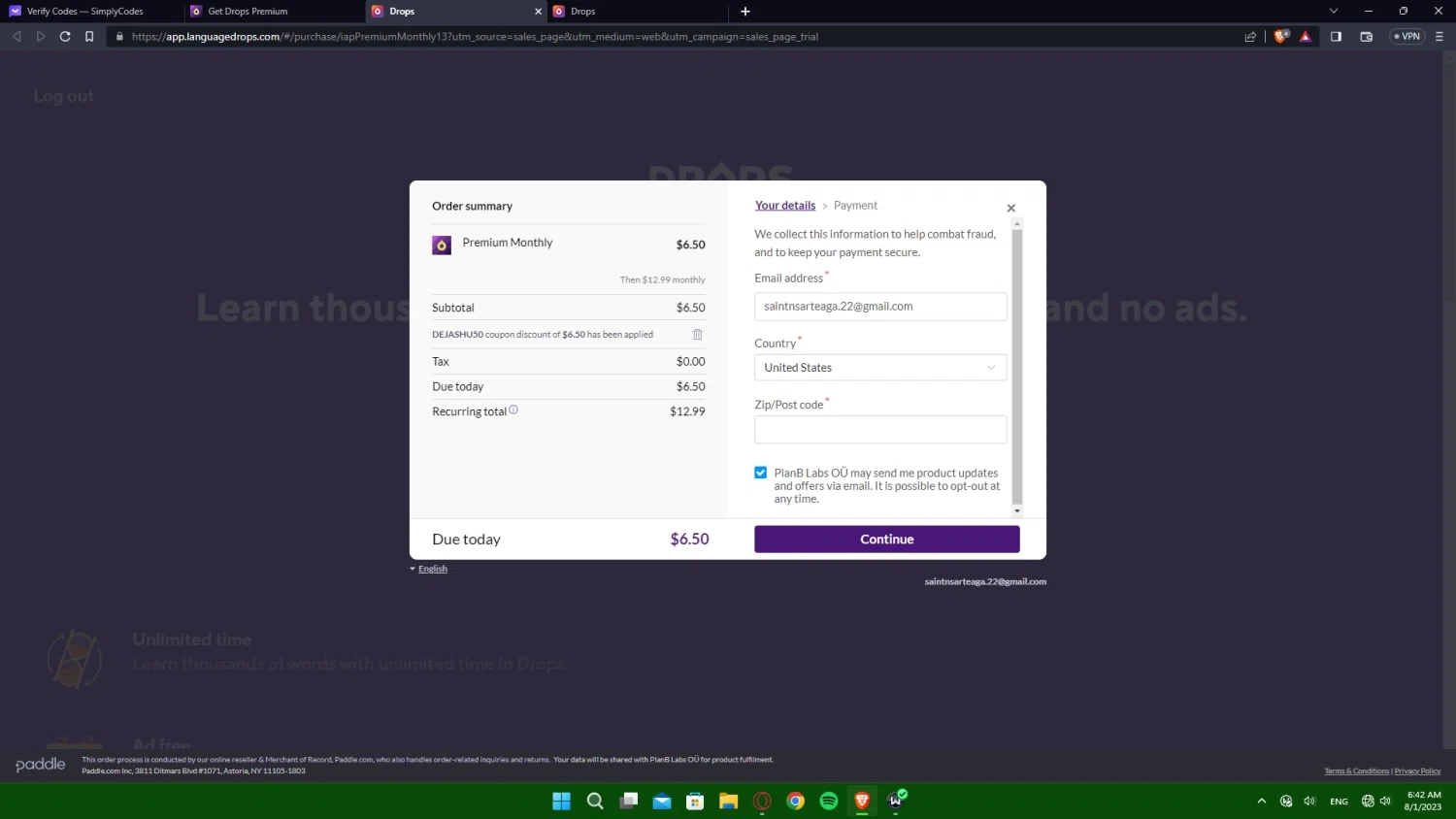Open a new browser tab

click(745, 12)
